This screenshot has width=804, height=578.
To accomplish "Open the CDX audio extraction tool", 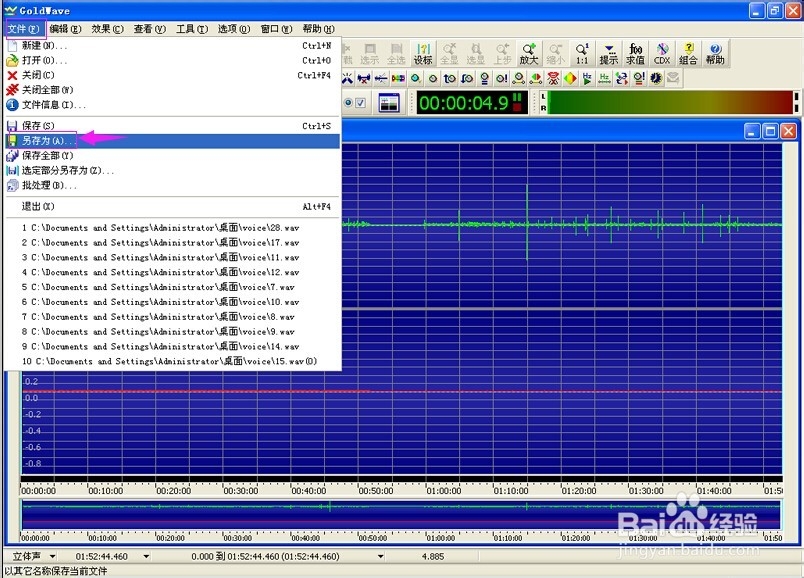I will tap(661, 54).
